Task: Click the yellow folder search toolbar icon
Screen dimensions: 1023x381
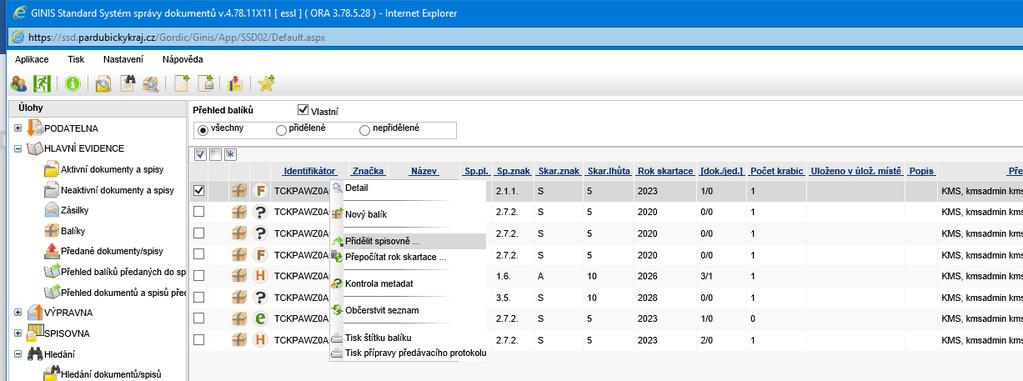Action: coord(103,84)
